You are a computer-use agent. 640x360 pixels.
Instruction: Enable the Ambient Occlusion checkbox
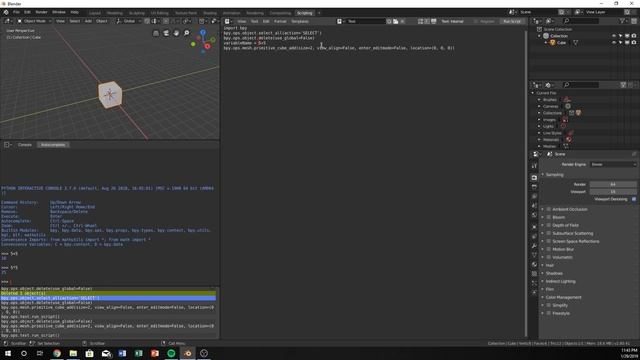[x=549, y=209]
